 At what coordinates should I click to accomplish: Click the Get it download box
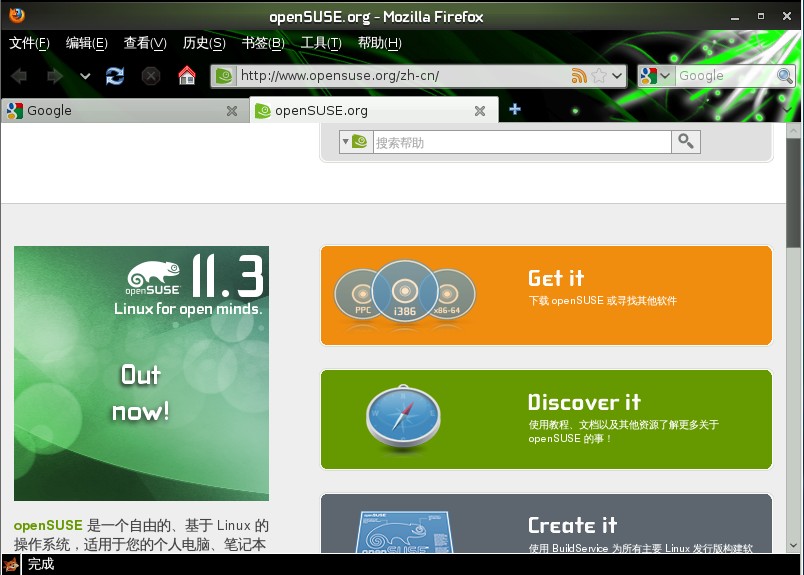546,295
